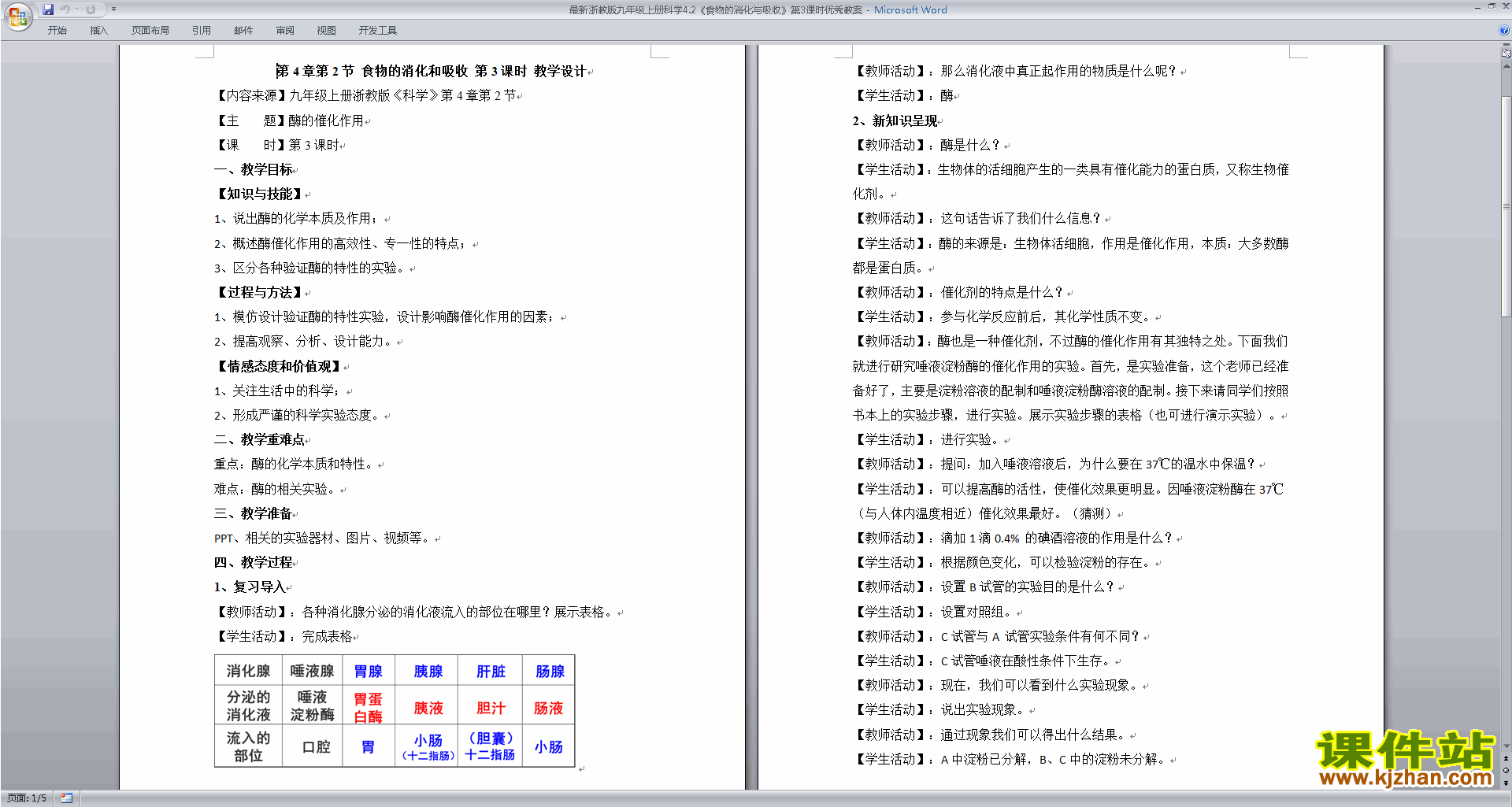This screenshot has width=1512, height=807.
Task: Expand Customize Quick Access Toolbar menu
Action: point(113,9)
